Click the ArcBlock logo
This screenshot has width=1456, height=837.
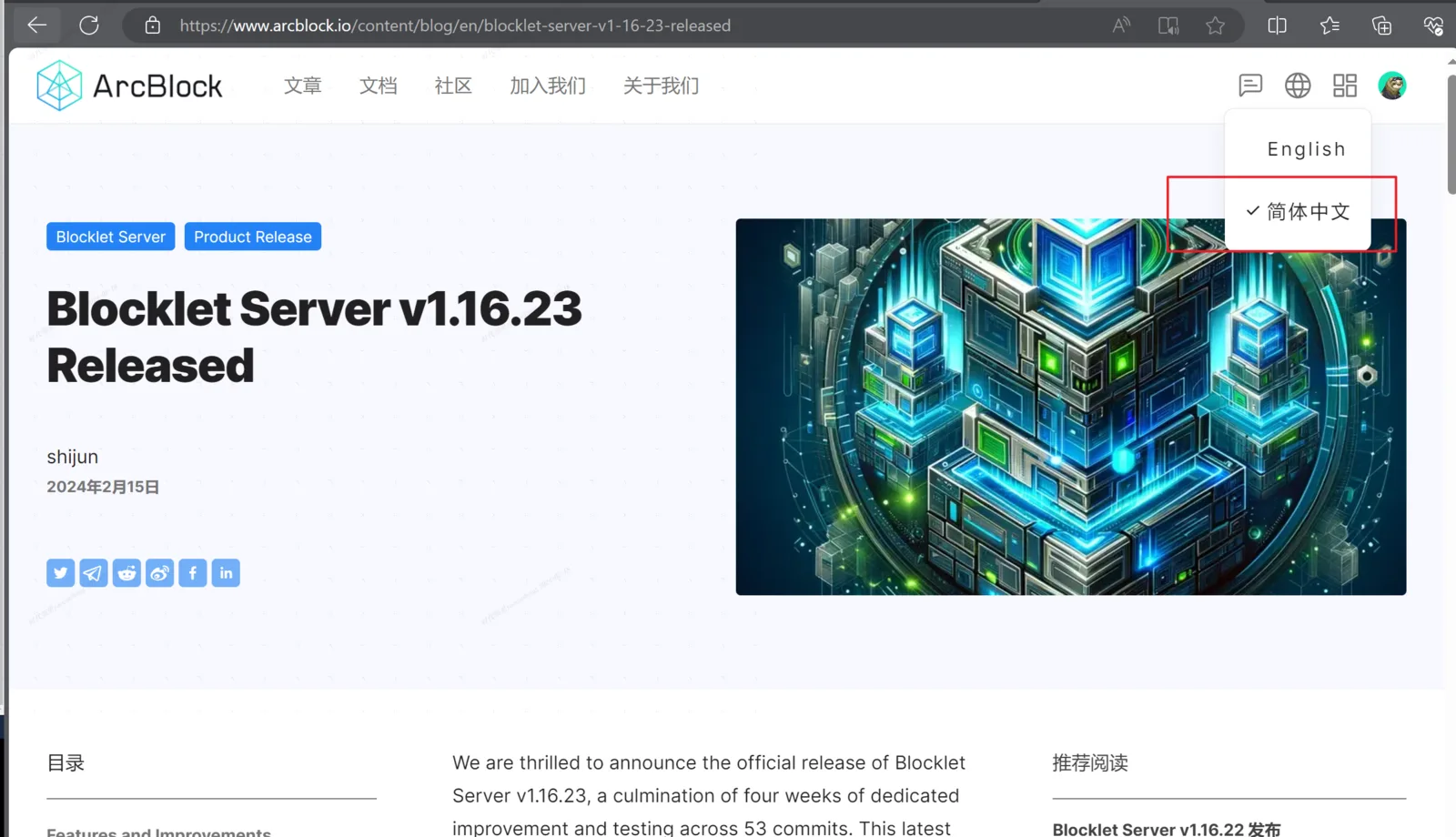click(129, 86)
